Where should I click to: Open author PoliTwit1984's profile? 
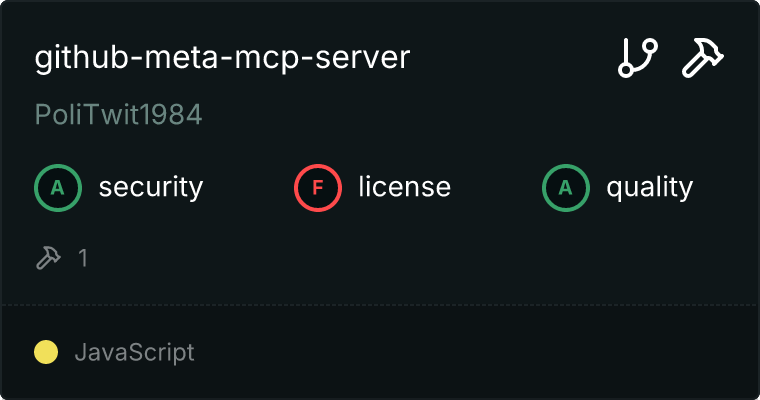pyautogui.click(x=119, y=115)
